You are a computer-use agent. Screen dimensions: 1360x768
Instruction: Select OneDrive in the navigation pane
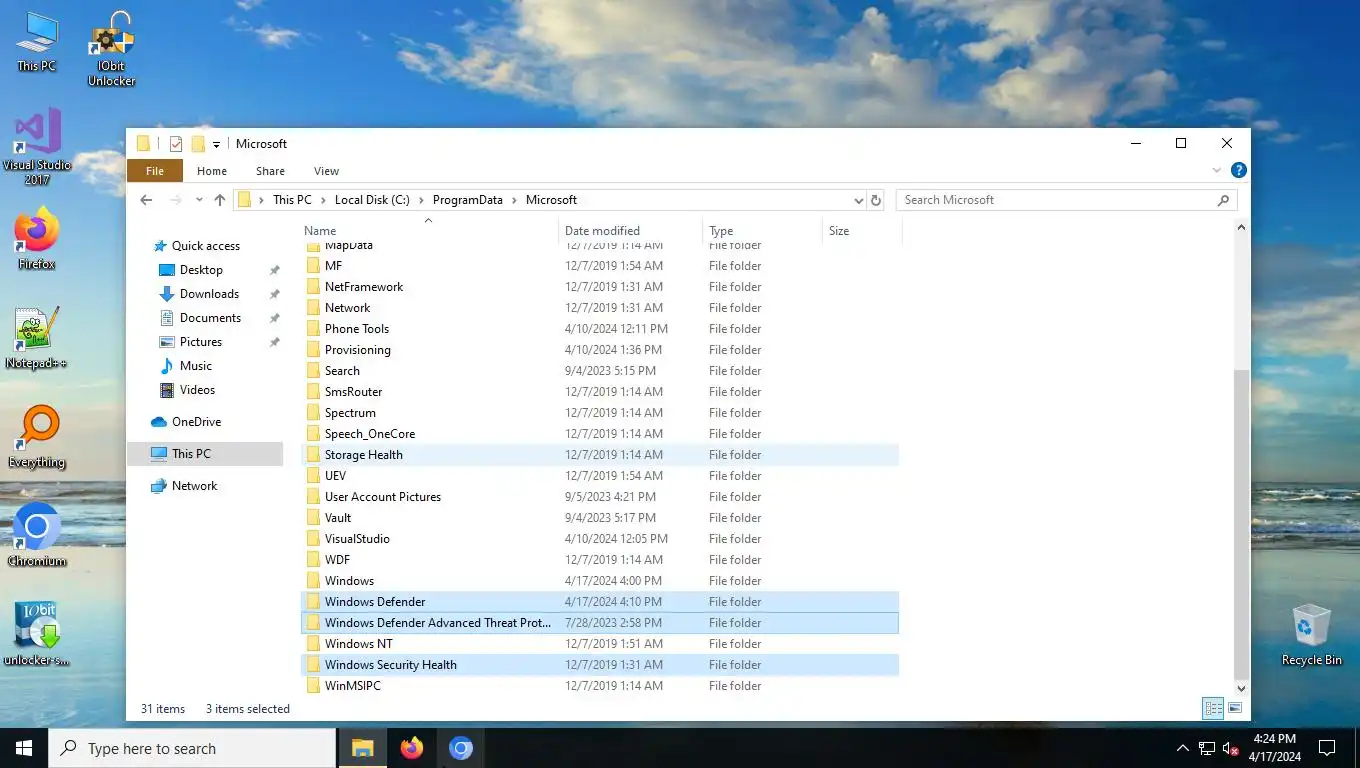pos(196,422)
